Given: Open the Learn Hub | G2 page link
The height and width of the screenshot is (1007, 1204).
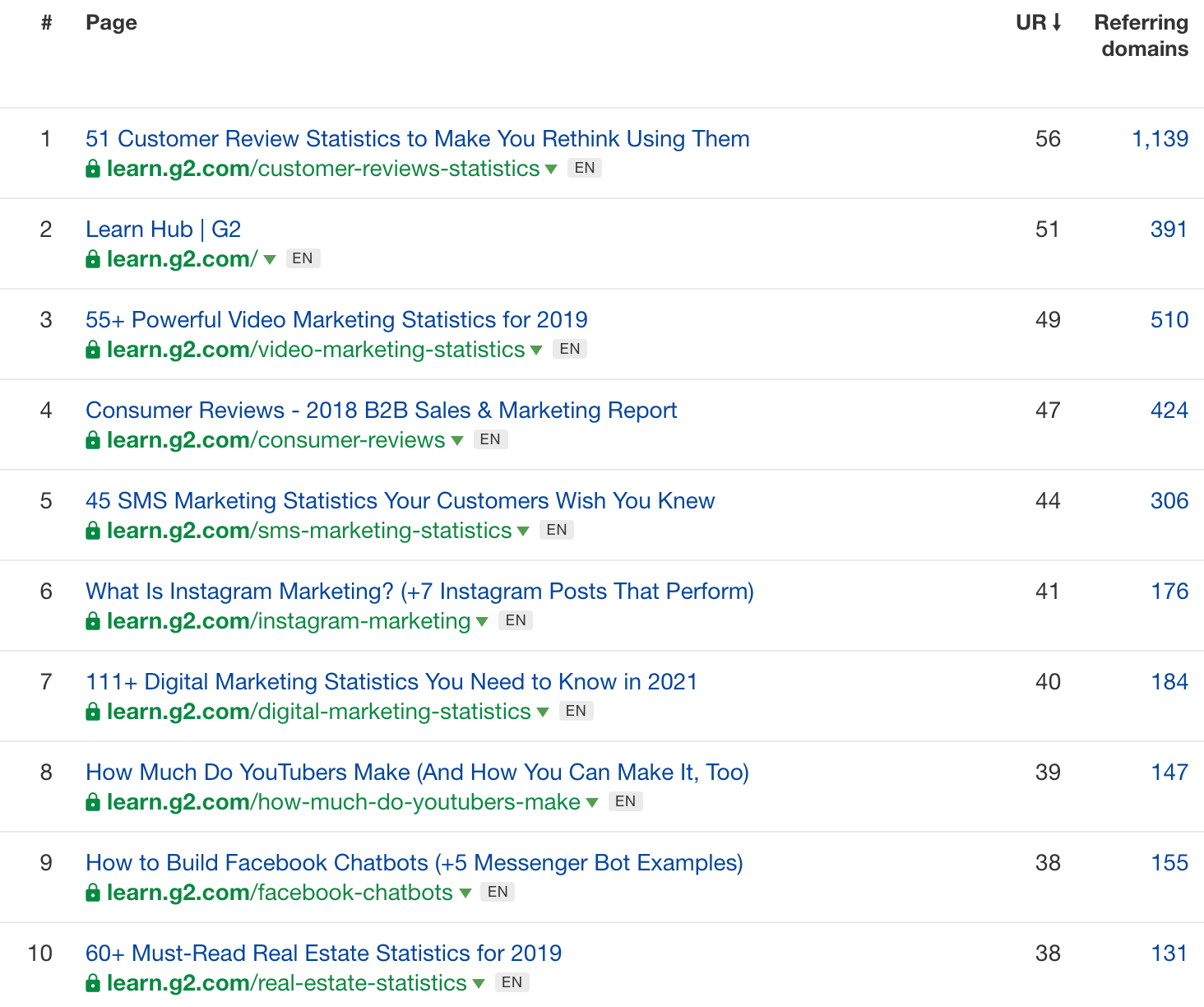Looking at the screenshot, I should pyautogui.click(x=163, y=229).
